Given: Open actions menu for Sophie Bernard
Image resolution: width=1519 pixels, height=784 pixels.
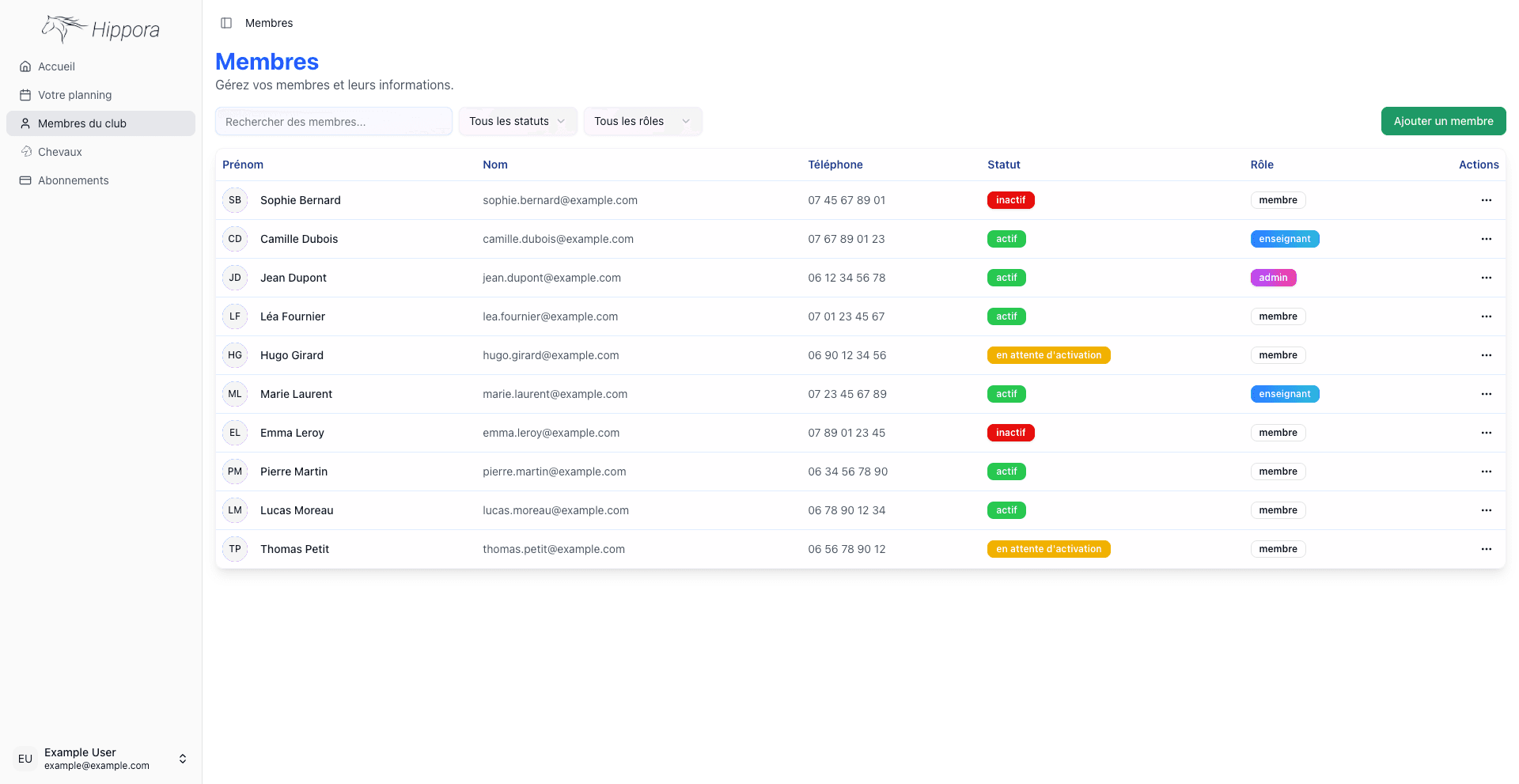Looking at the screenshot, I should coord(1486,200).
